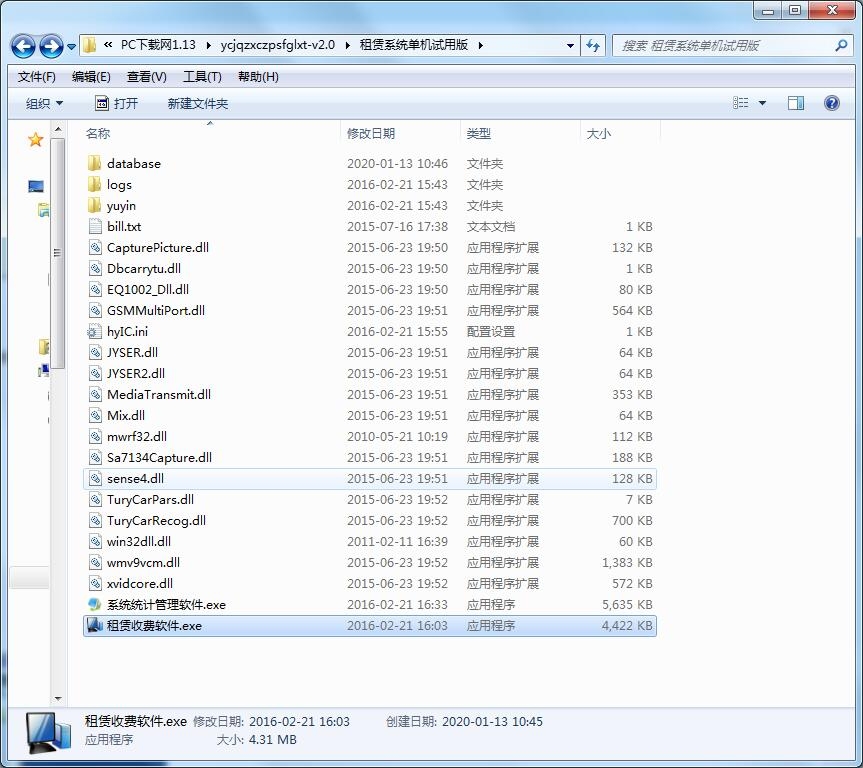This screenshot has width=863, height=768.
Task: Click the search magnifier icon
Action: coord(841,46)
